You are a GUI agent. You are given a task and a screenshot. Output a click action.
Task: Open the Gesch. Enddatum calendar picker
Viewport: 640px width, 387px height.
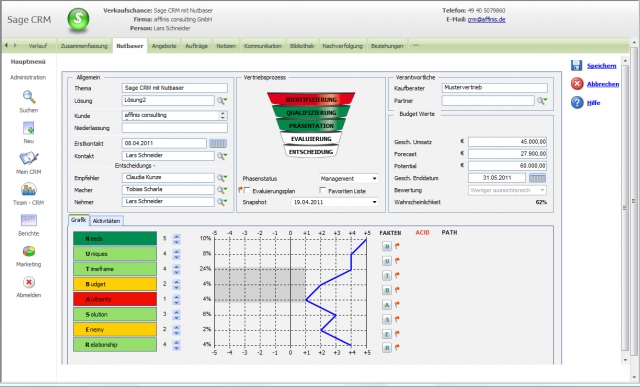[538, 178]
